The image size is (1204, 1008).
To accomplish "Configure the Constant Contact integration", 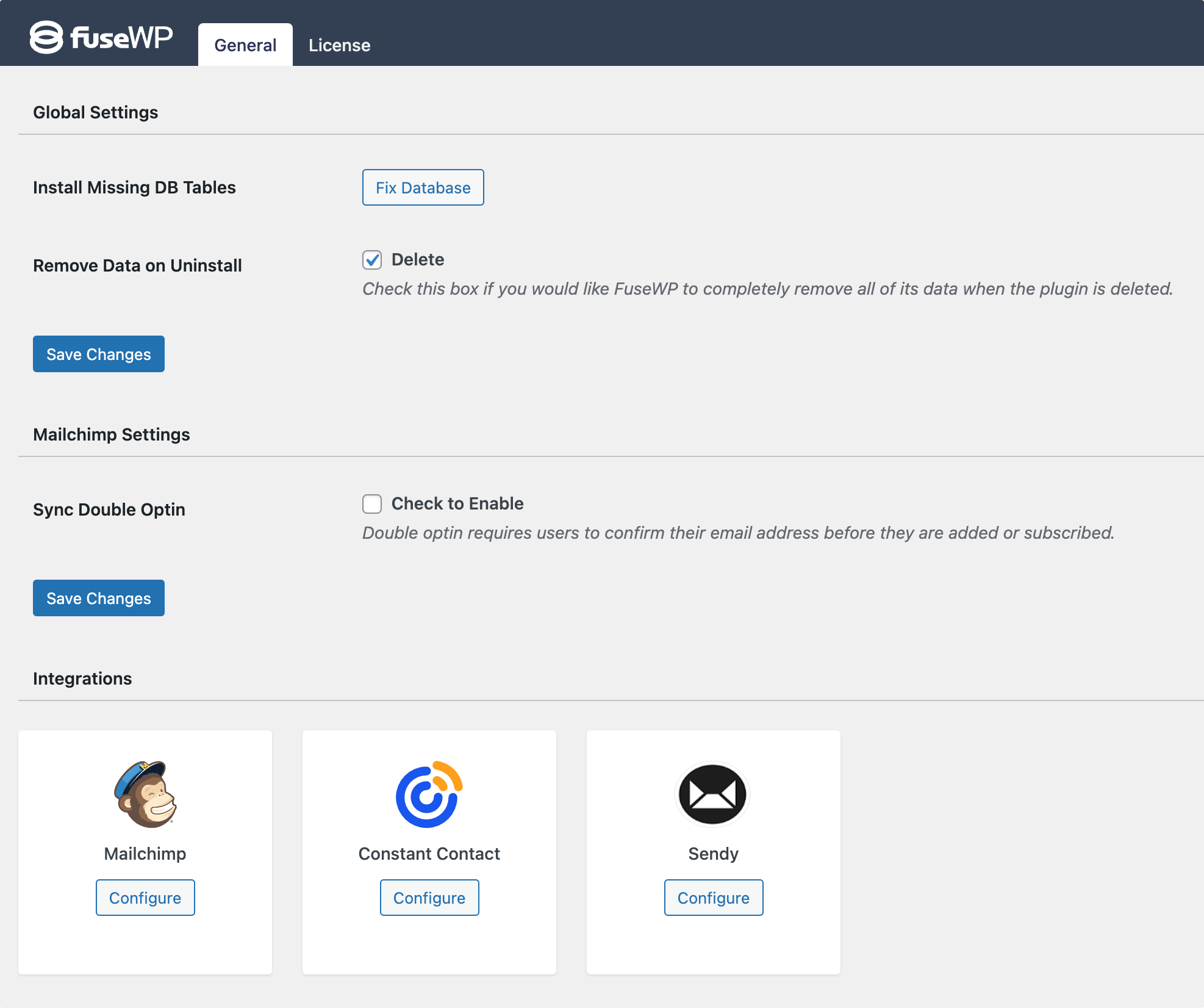I will point(429,898).
